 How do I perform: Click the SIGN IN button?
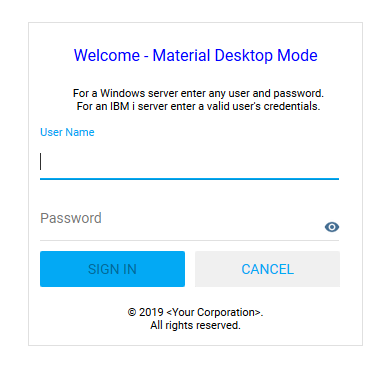(112, 269)
